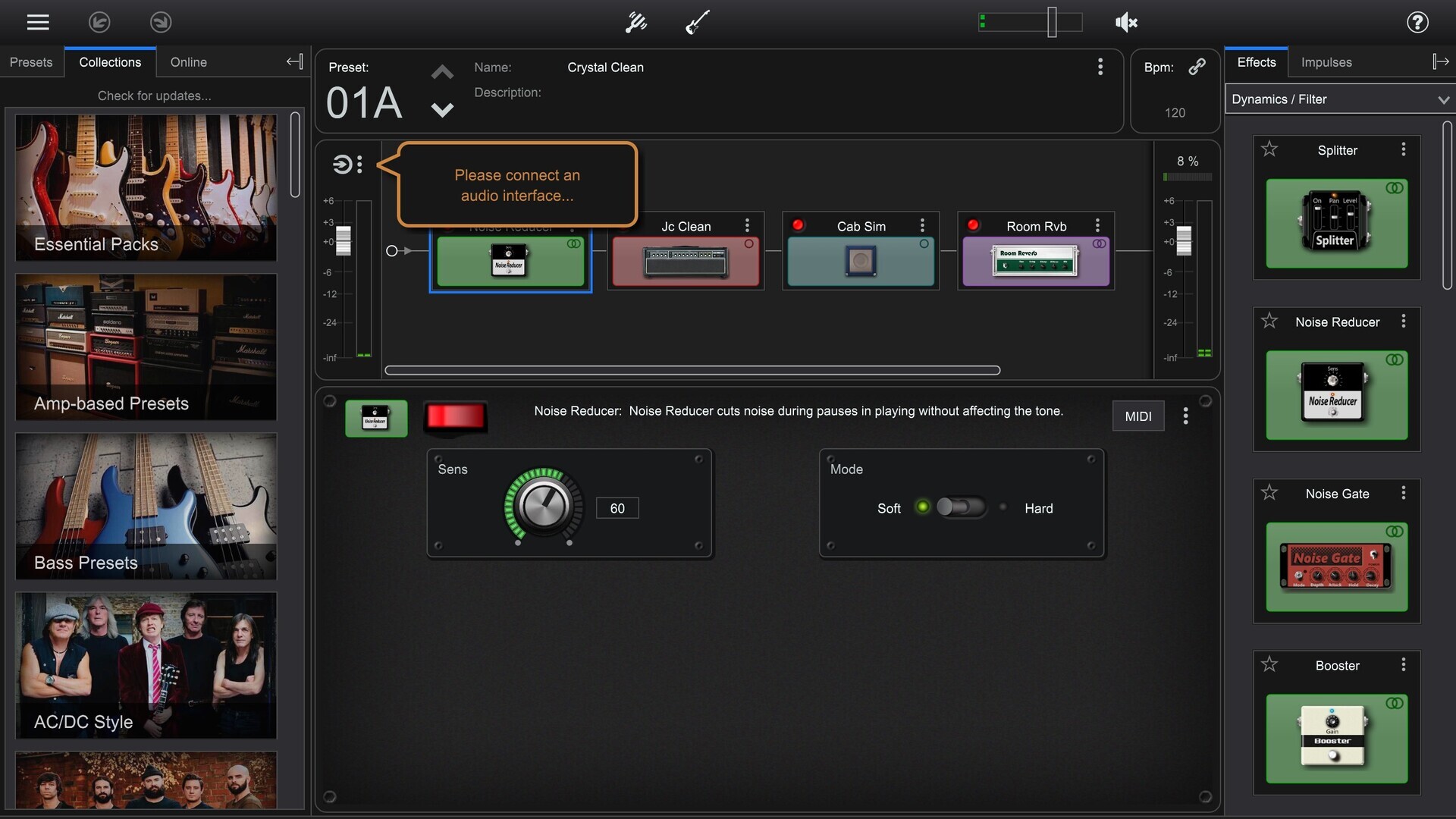Select the Noise Gate pedal thumbnail
This screenshot has width=1456, height=819.
[1337, 566]
